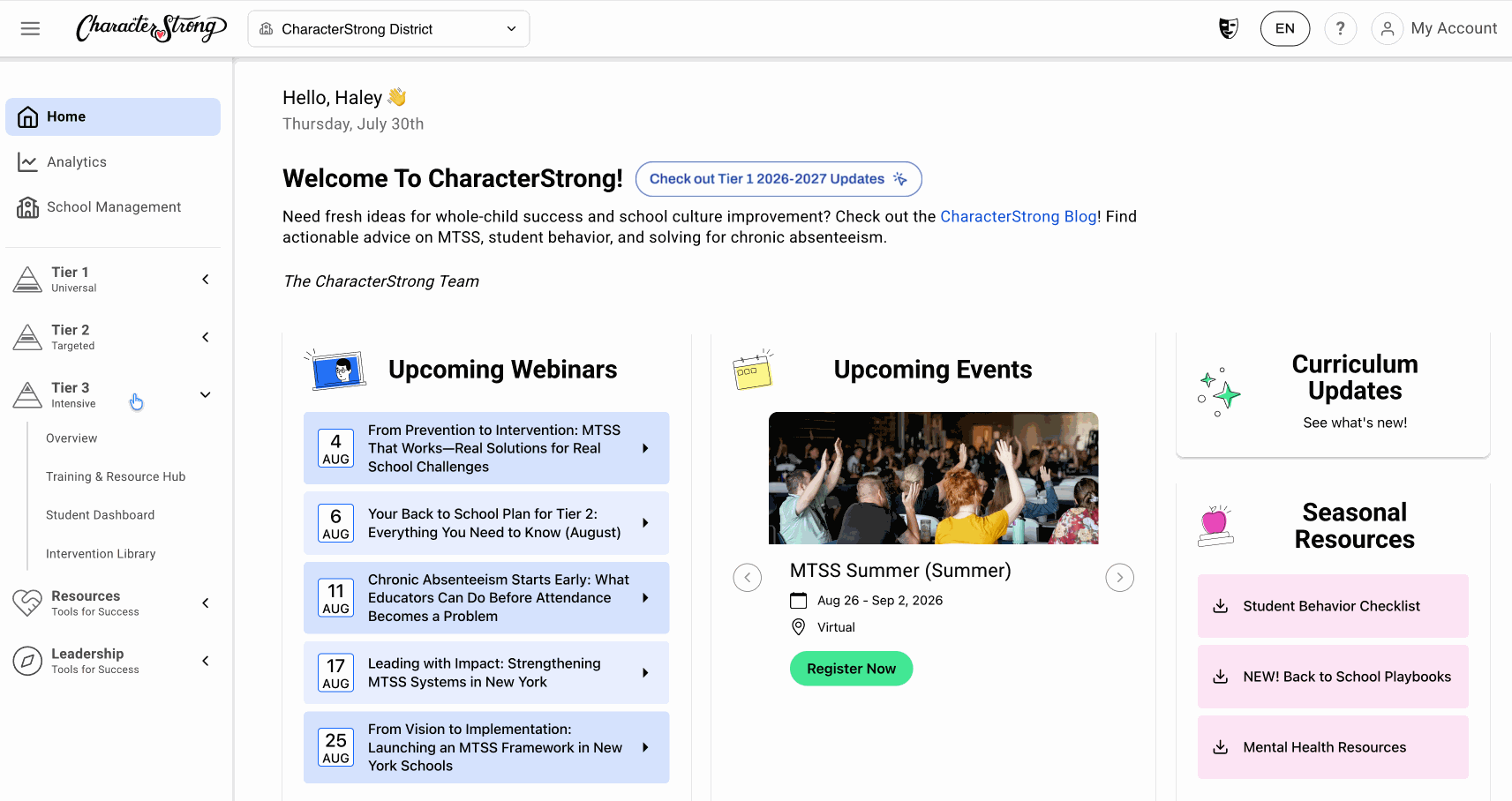Image resolution: width=1512 pixels, height=801 pixels.
Task: Open Your Back to School Plan webinar
Action: coord(486,523)
